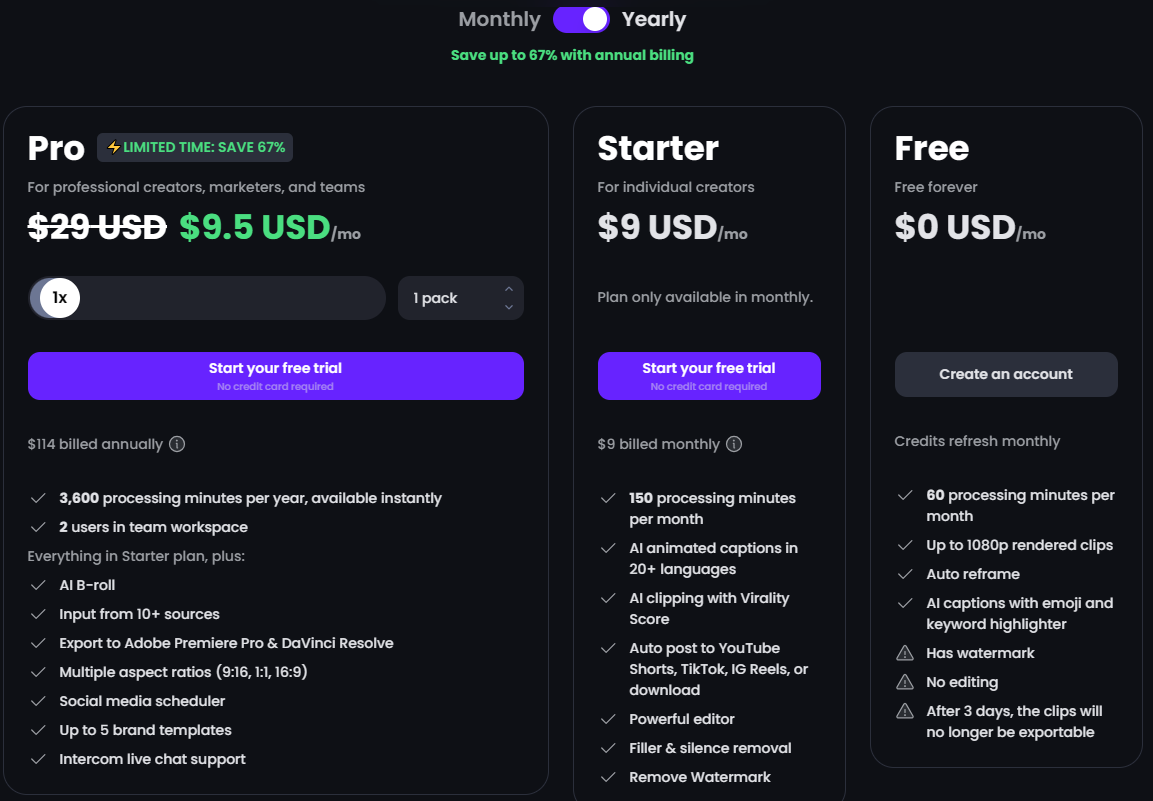
Task: Click the lightning bolt Limited Time badge
Action: [195, 147]
